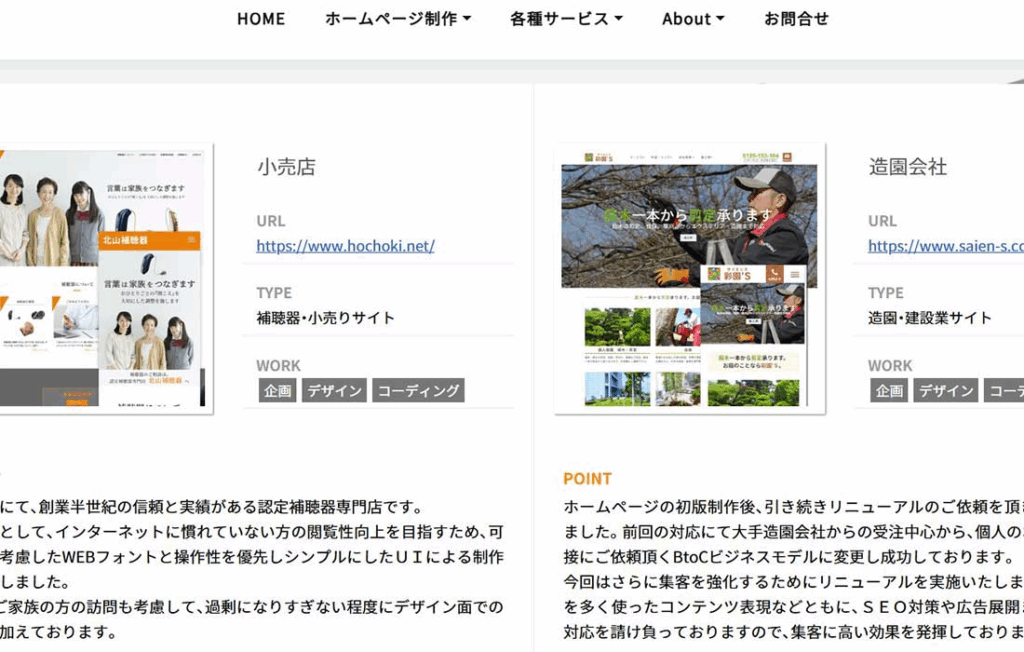Select the デザイン tag under 小売店
The height and width of the screenshot is (652, 1024).
click(x=334, y=391)
